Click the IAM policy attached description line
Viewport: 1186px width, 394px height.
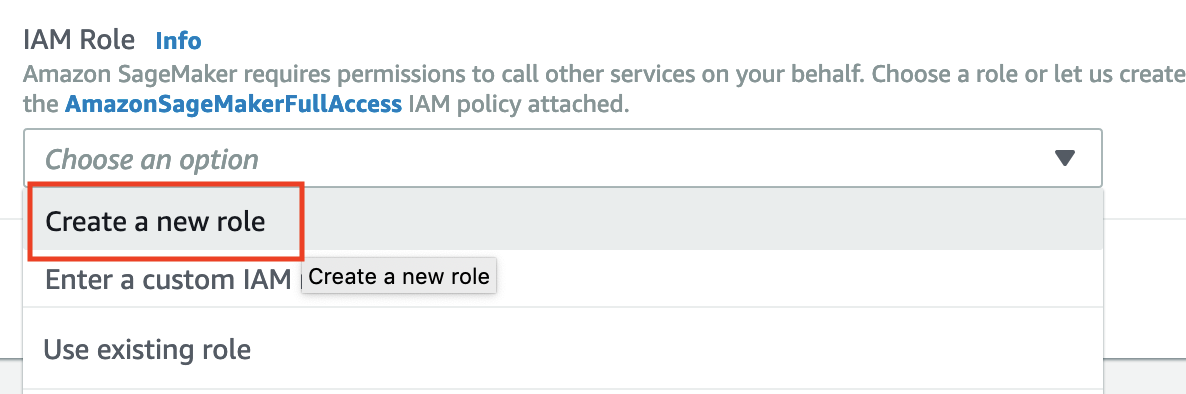(x=326, y=104)
